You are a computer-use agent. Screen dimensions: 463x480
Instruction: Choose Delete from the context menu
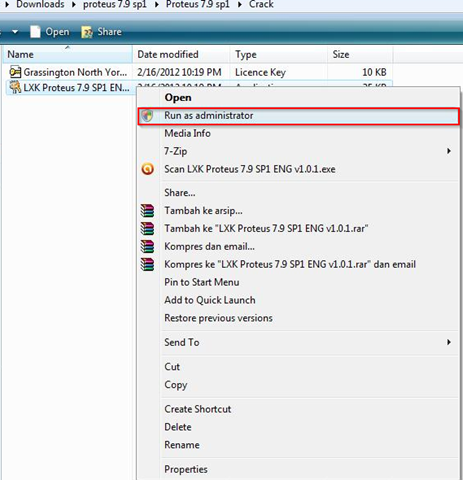click(178, 427)
